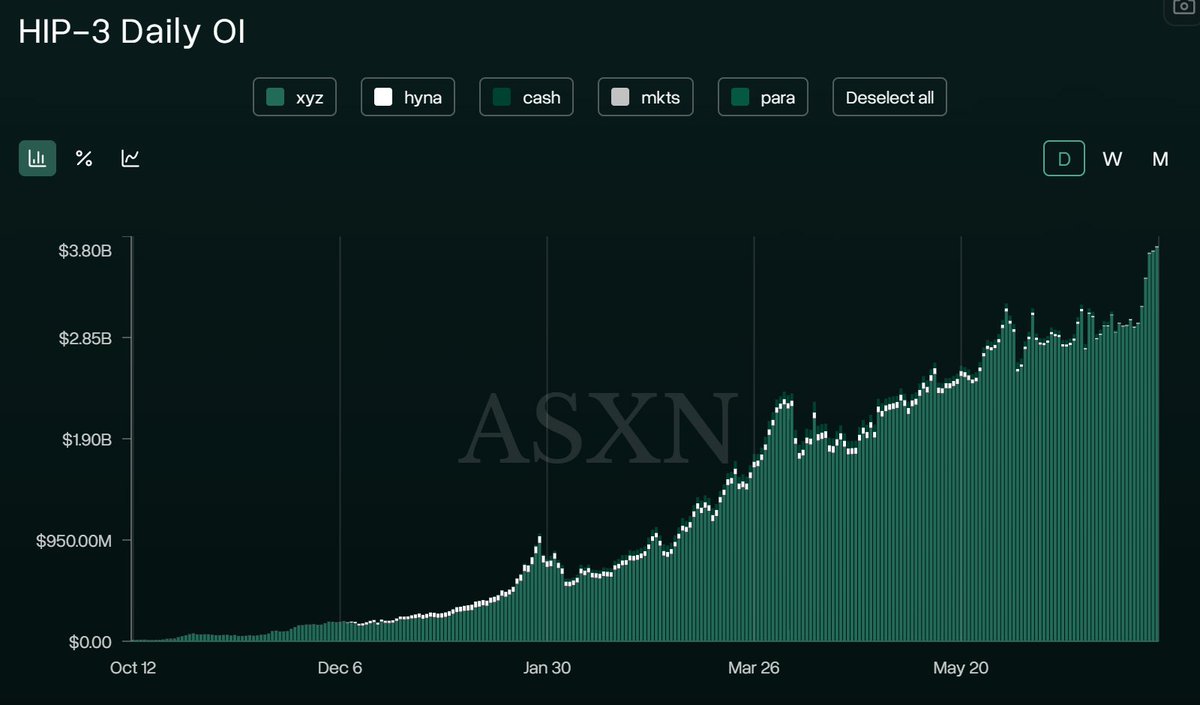Image resolution: width=1200 pixels, height=705 pixels.
Task: Toggle the hyna series
Action: [408, 98]
